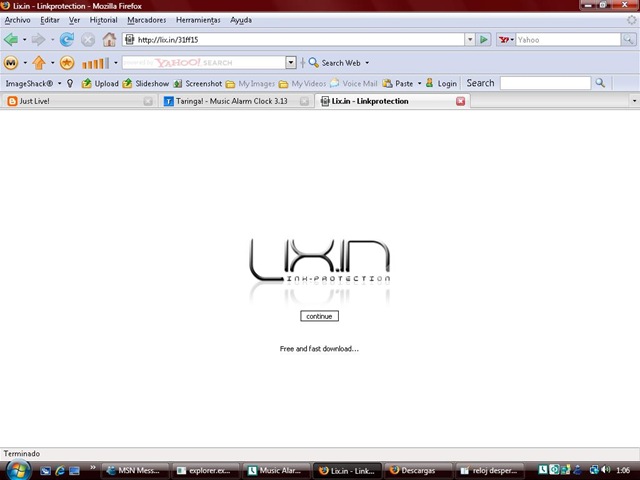The image size is (640, 480).
Task: Open the ImageShack dropdown menu
Action: tap(60, 83)
